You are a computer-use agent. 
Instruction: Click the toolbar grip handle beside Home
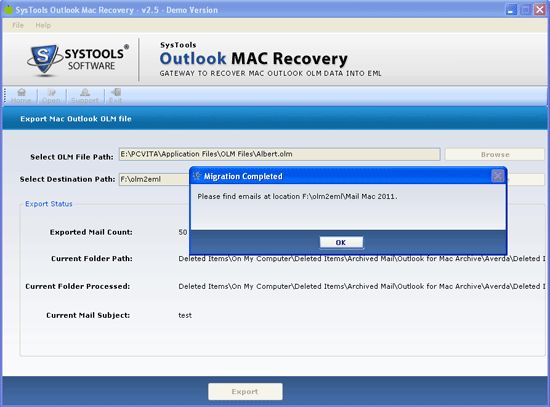5,96
